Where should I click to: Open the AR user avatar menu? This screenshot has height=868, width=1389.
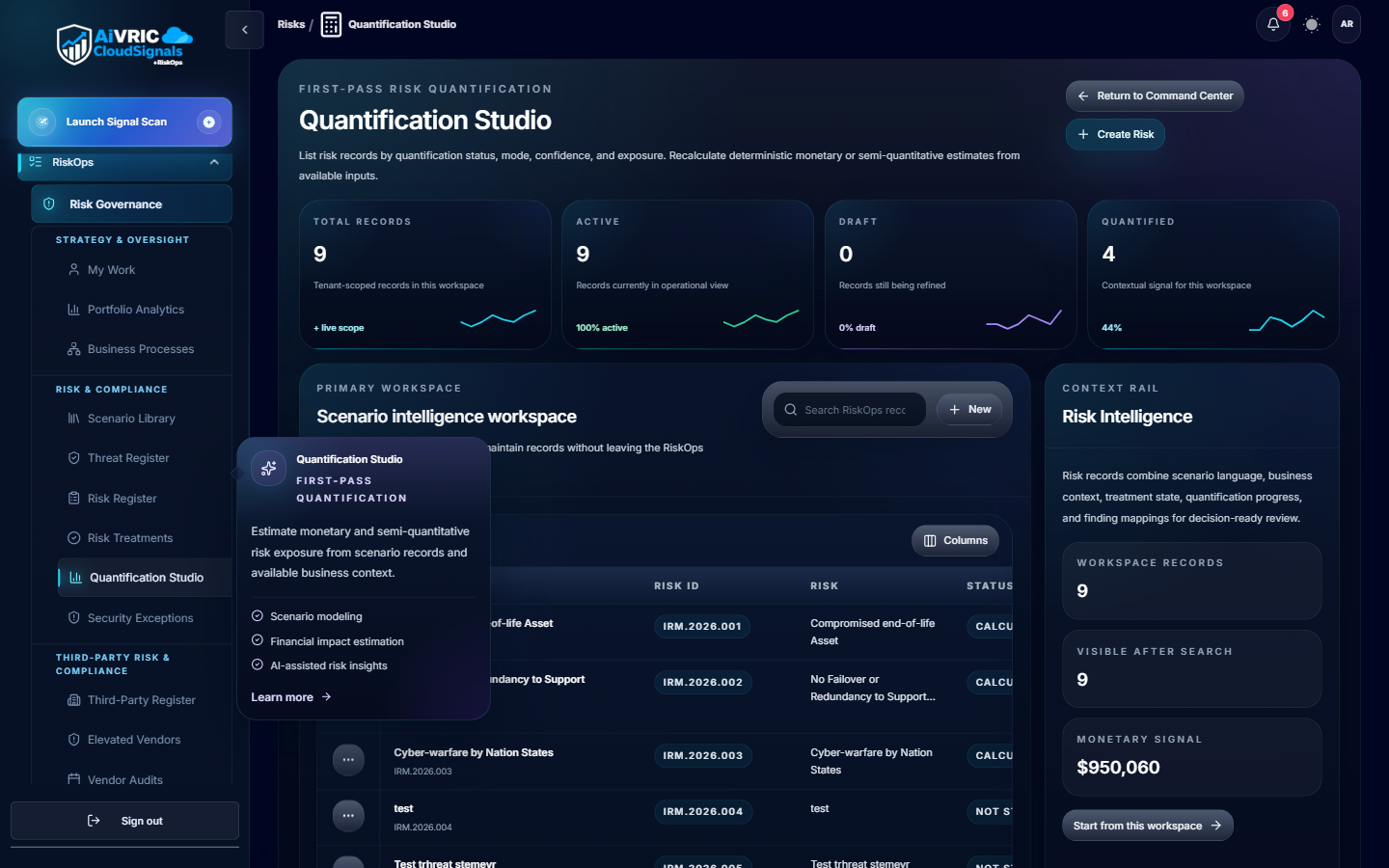pyautogui.click(x=1347, y=24)
